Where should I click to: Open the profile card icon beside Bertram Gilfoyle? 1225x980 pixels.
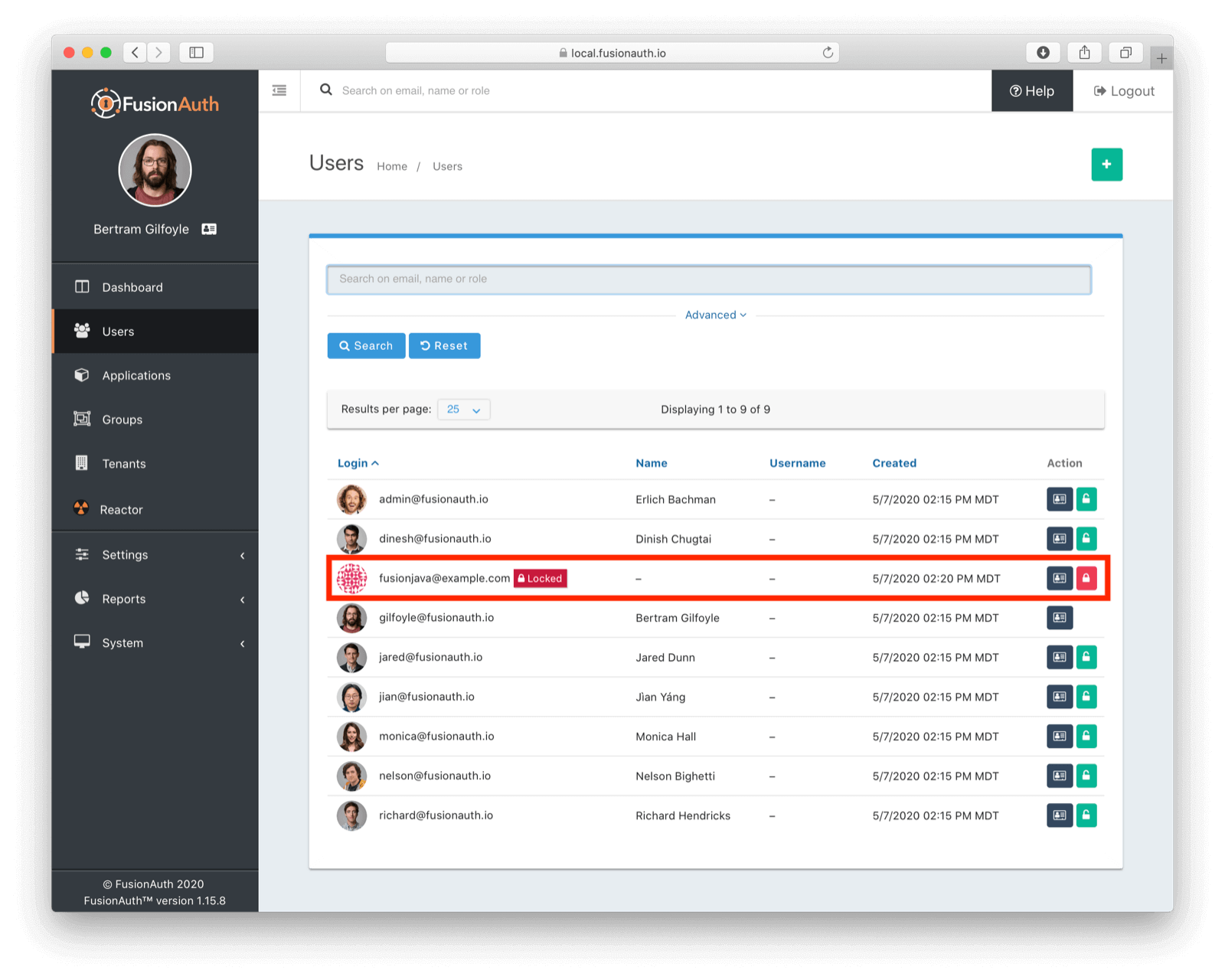tap(209, 229)
